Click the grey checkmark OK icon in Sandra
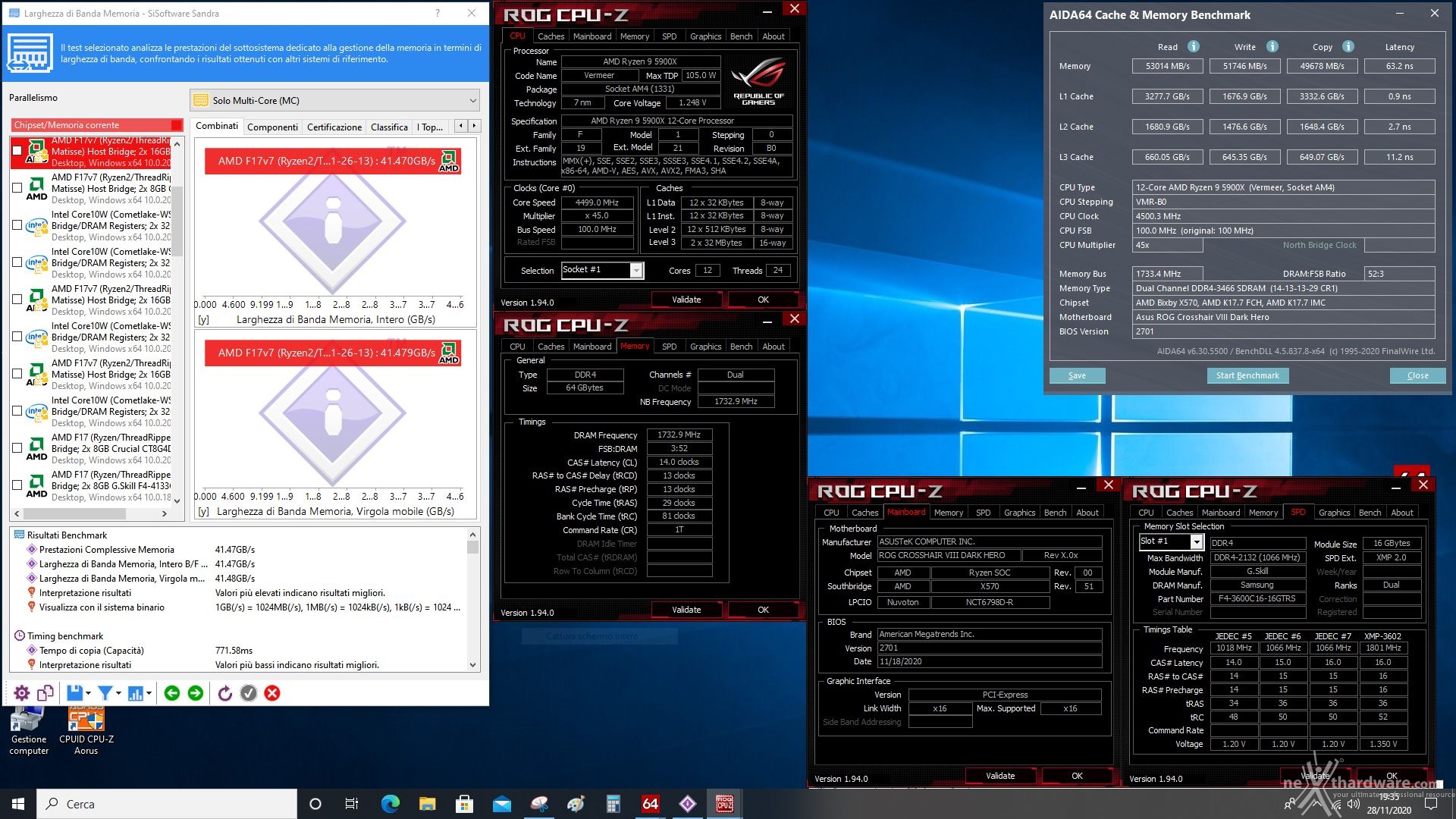The height and width of the screenshot is (819, 1456). pyautogui.click(x=249, y=693)
